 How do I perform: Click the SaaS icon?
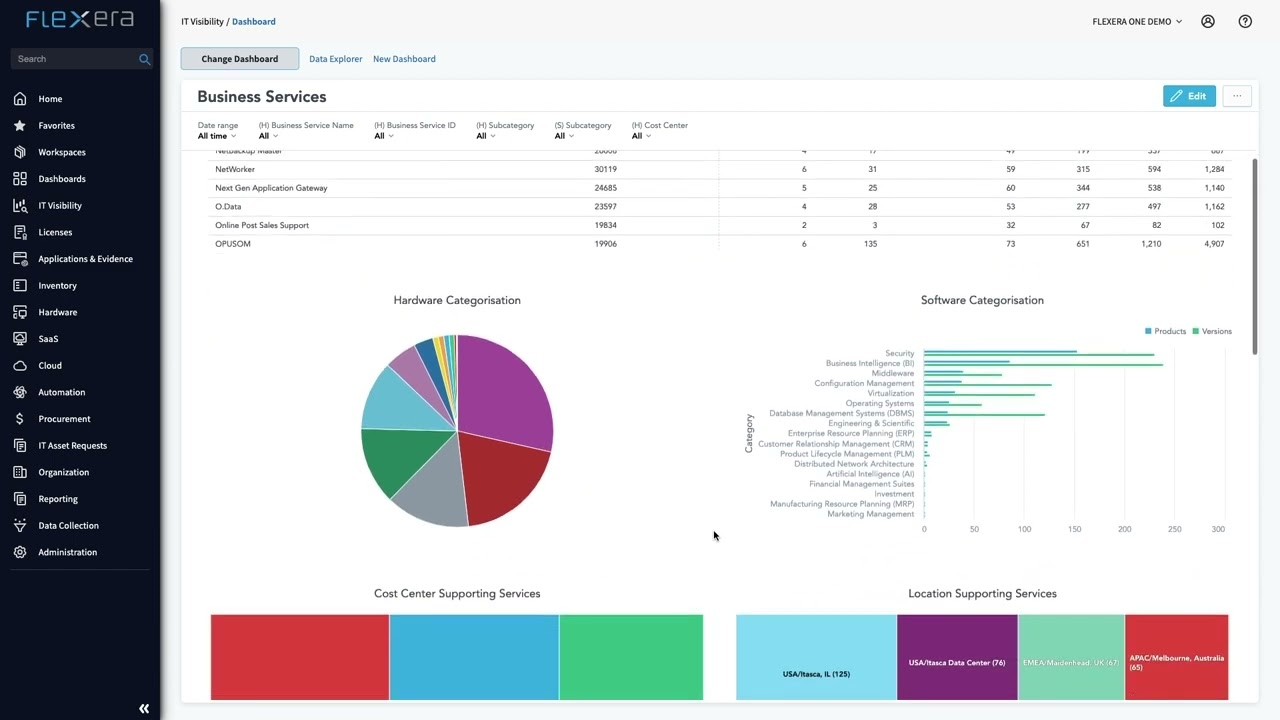tap(20, 339)
